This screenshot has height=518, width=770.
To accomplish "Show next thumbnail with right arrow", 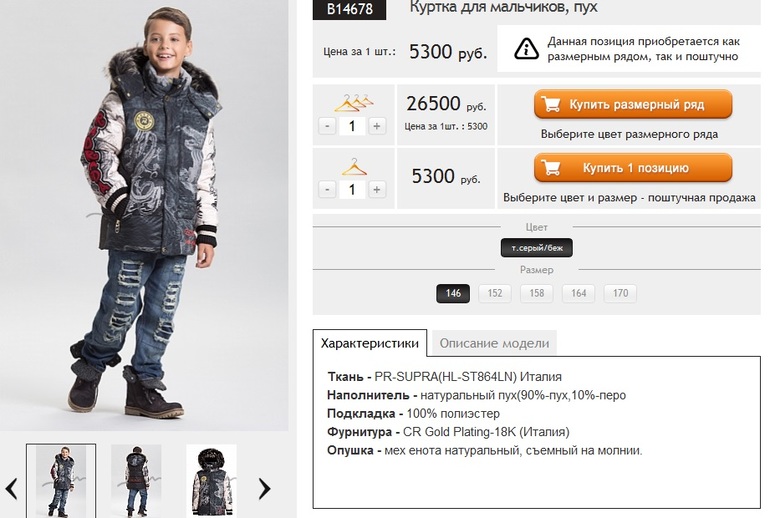I will pyautogui.click(x=265, y=488).
